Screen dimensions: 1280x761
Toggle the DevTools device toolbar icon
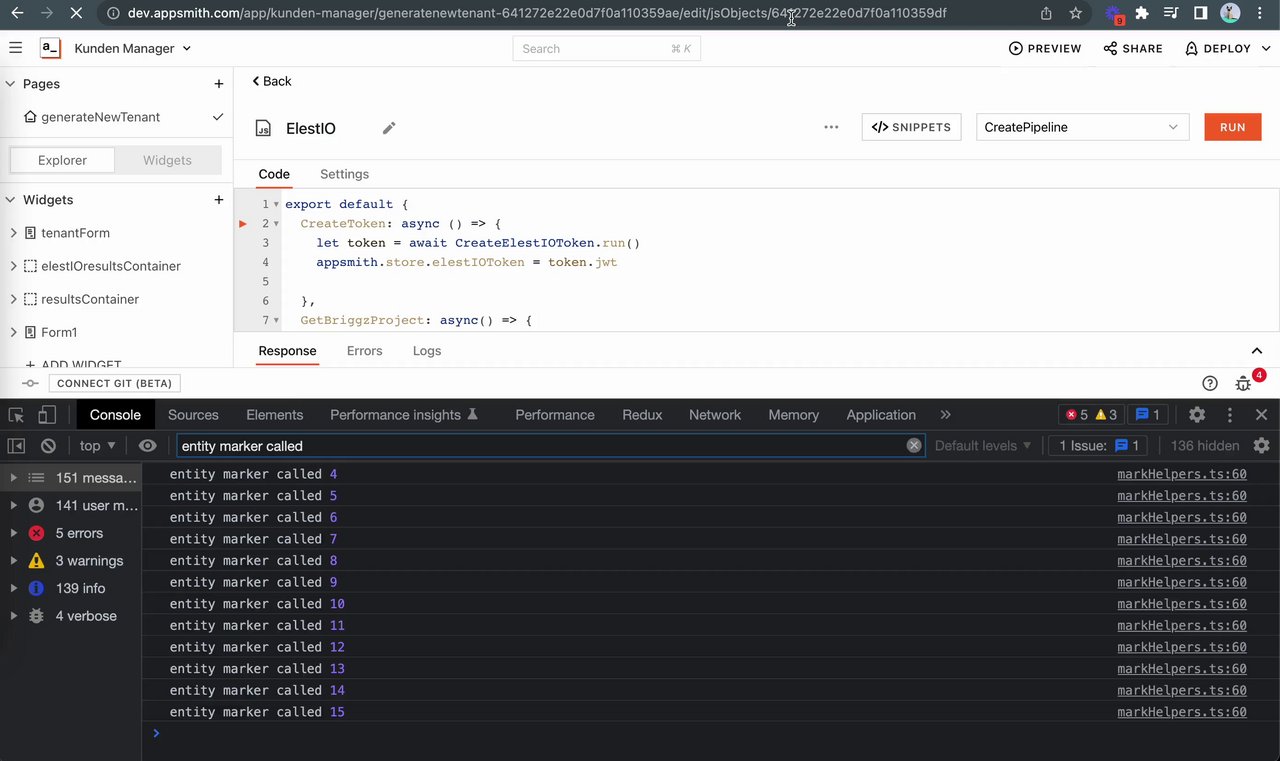pos(47,415)
